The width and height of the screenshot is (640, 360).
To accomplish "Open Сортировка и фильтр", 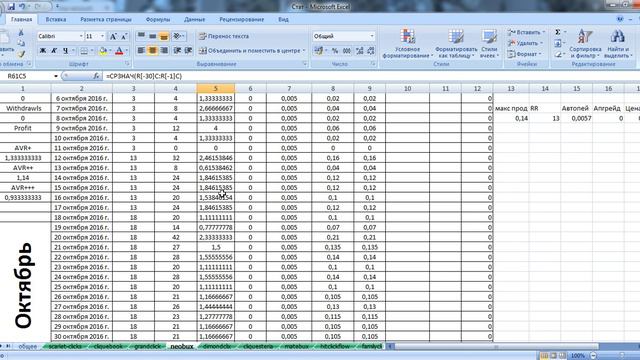I will tap(585, 44).
